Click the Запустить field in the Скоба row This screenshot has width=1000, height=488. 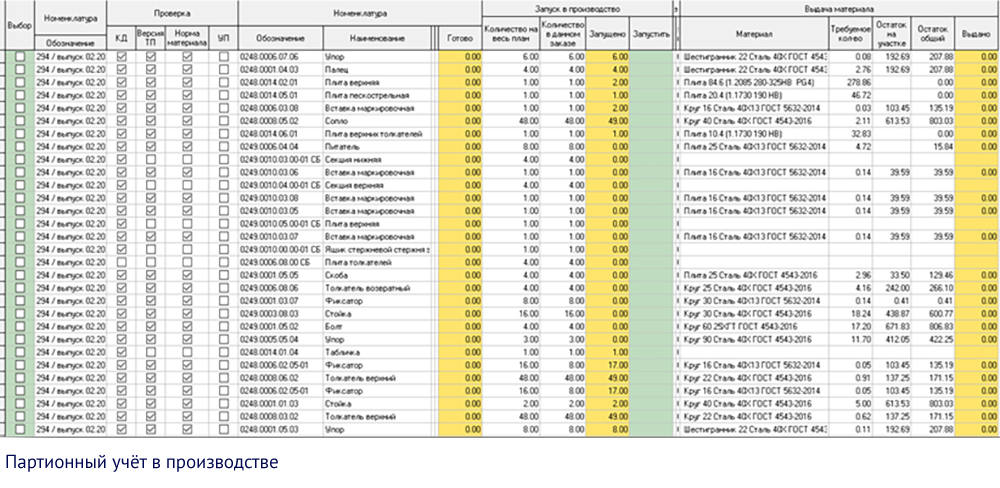tap(651, 275)
